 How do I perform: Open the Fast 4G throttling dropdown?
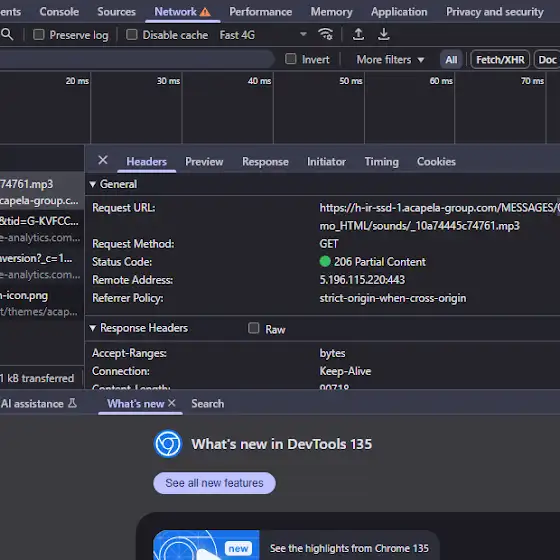coord(263,35)
